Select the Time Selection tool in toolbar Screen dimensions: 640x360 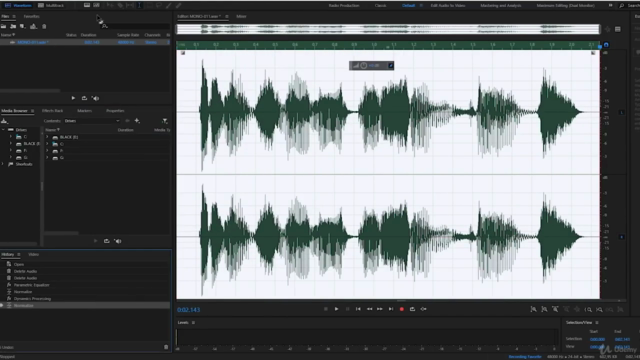(139, 5)
